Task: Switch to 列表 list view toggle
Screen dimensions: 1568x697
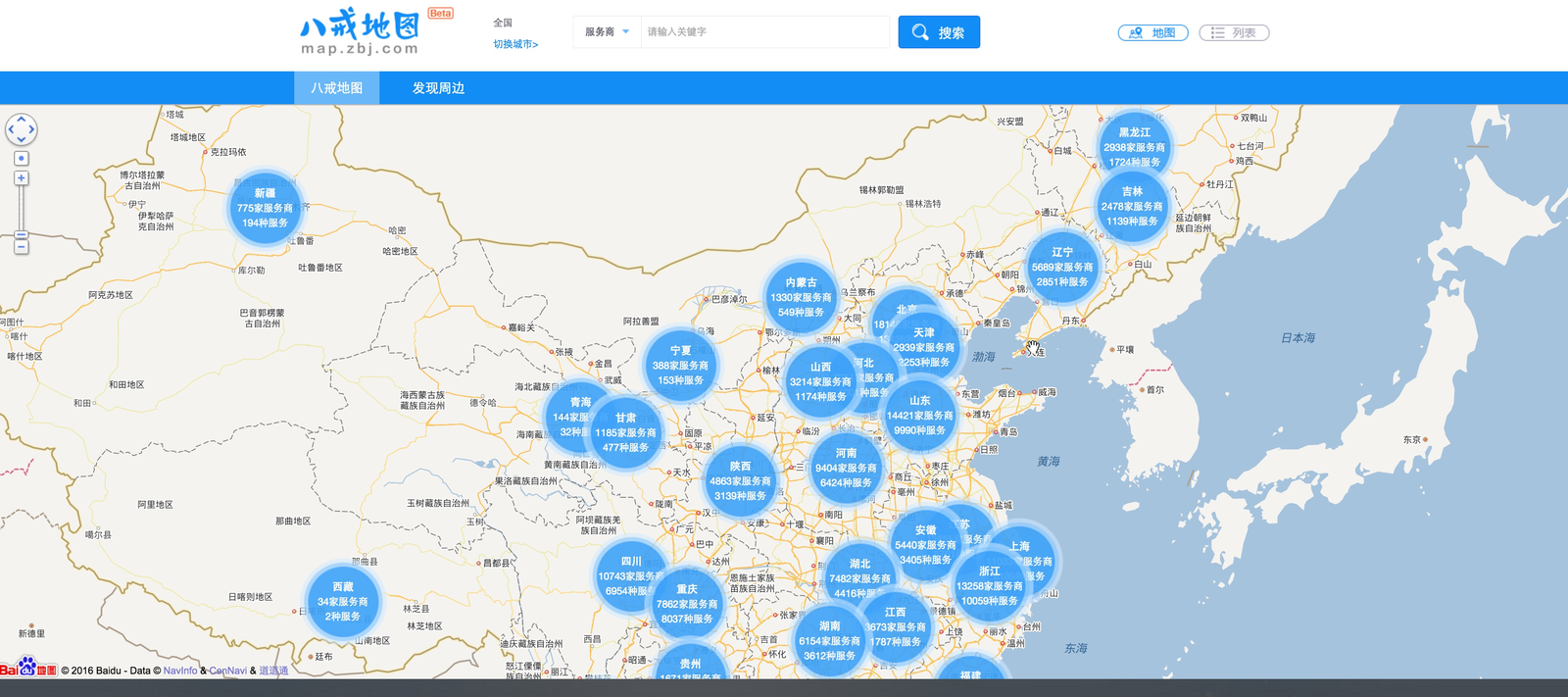Action: point(1234,33)
